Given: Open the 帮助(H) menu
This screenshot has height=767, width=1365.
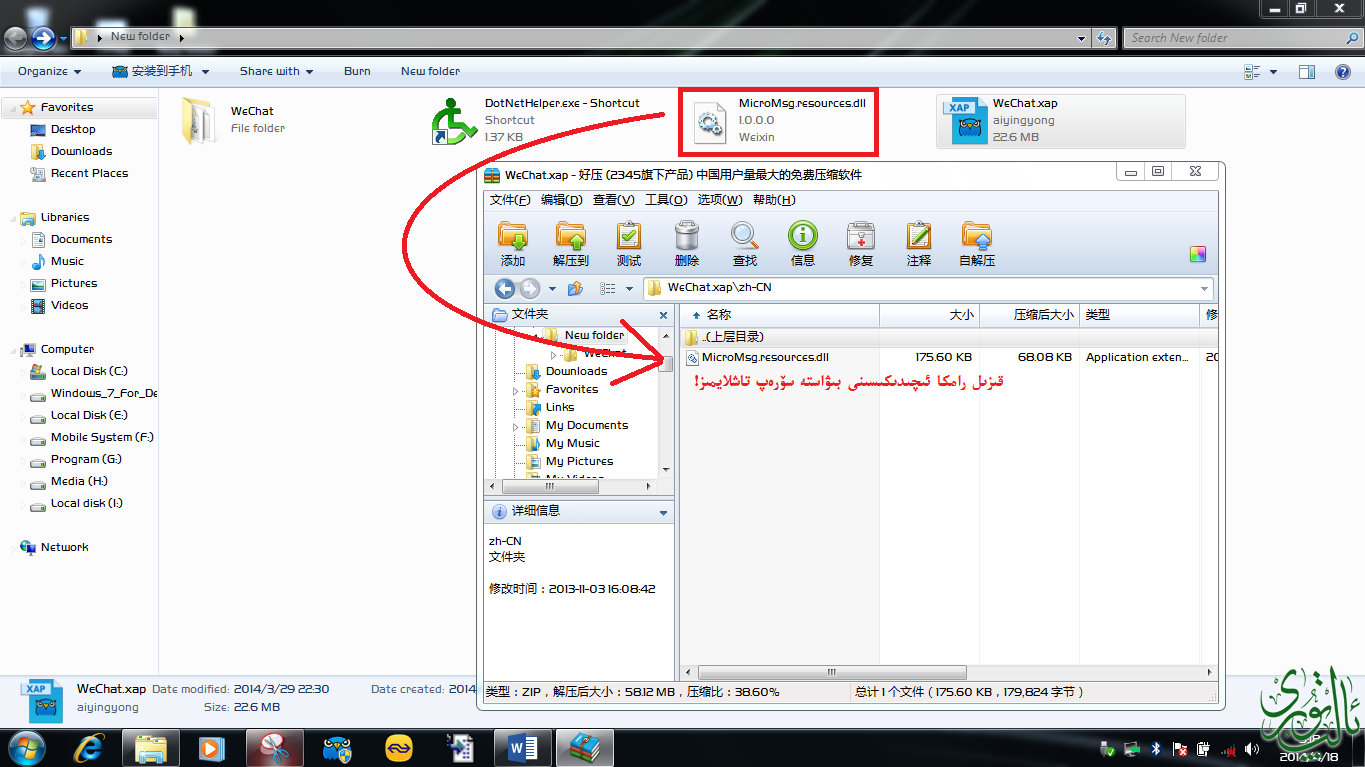Looking at the screenshot, I should coord(774,200).
